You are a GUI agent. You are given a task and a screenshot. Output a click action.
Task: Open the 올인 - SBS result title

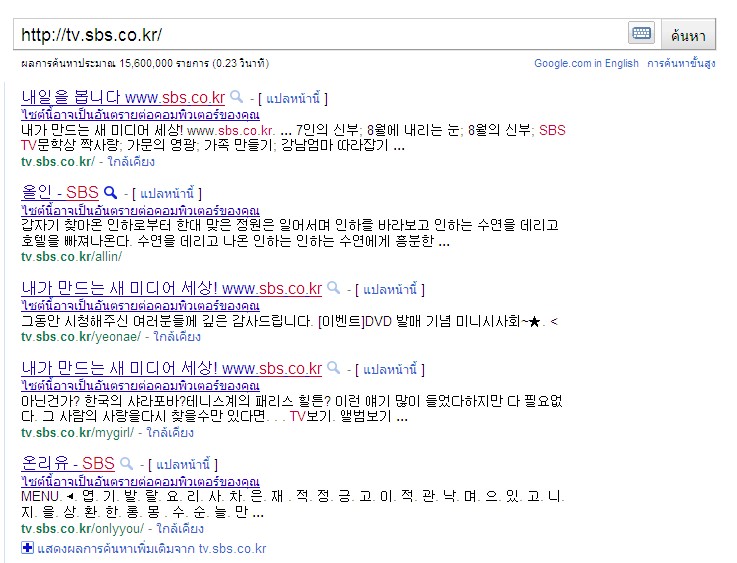coord(60,192)
